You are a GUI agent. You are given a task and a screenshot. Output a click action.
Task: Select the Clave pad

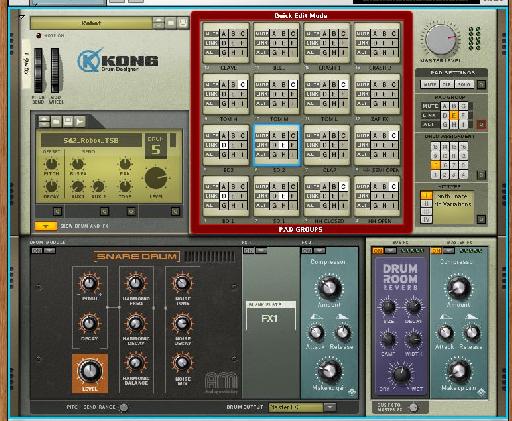226,43
